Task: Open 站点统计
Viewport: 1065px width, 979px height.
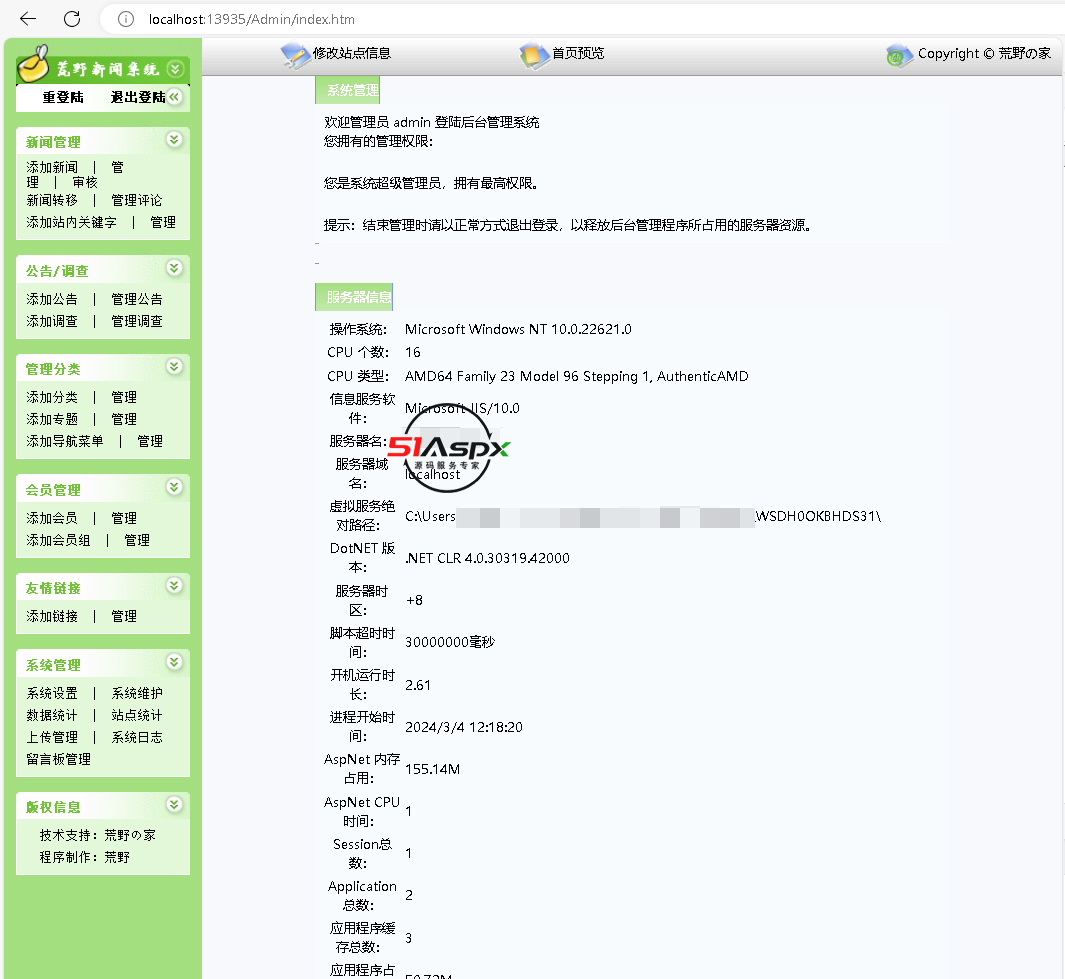Action: (137, 715)
